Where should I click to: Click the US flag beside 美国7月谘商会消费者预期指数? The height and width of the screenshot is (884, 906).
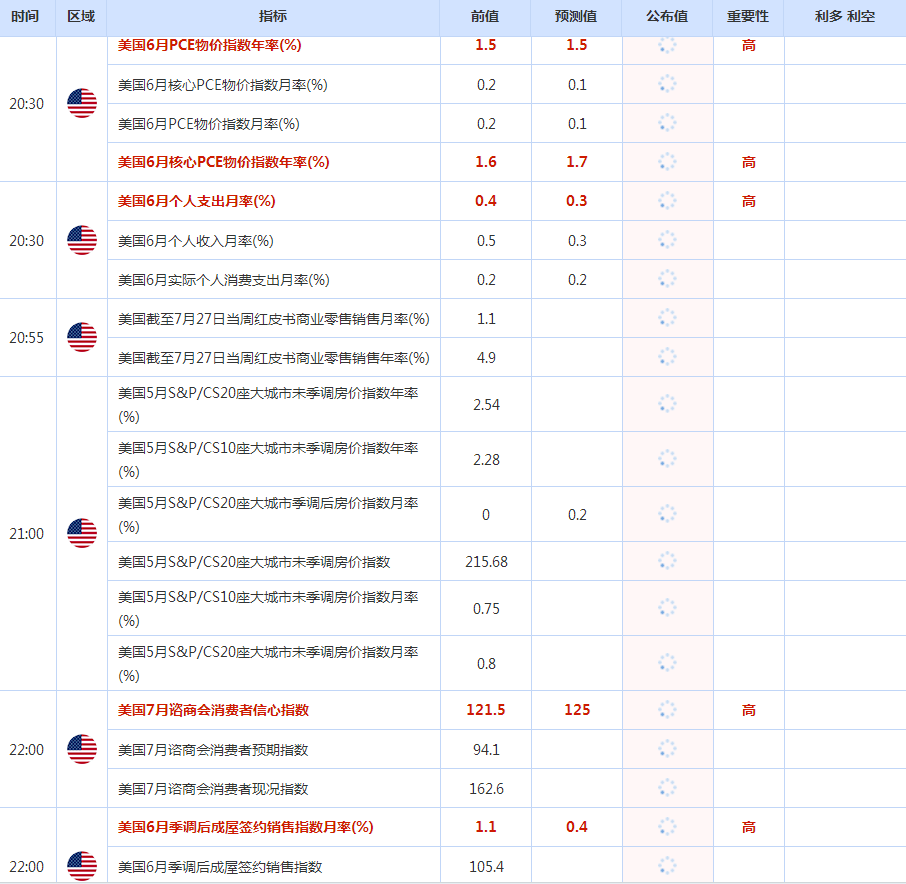coord(82,749)
